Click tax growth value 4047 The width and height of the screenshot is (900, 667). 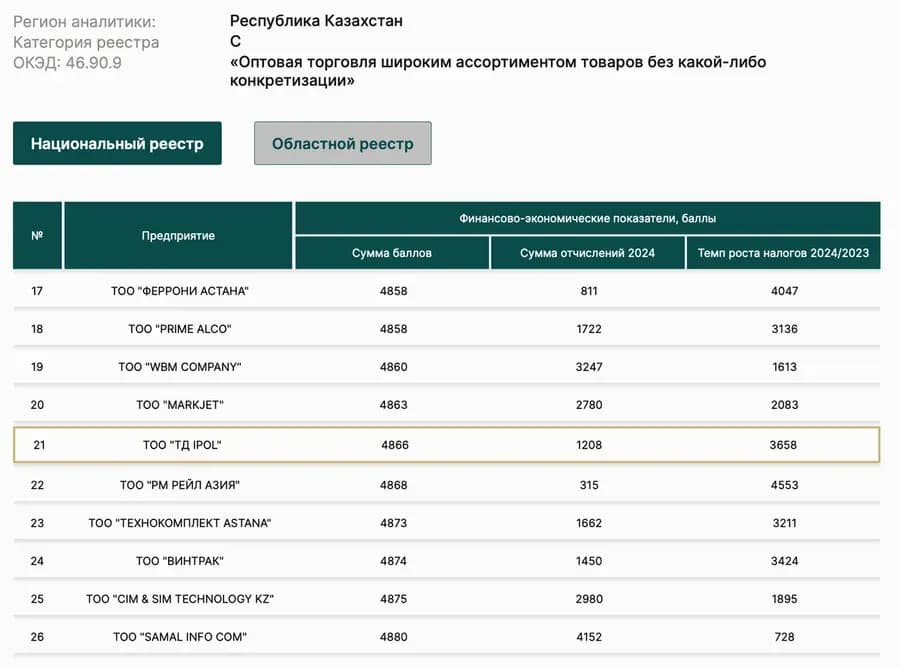point(785,291)
